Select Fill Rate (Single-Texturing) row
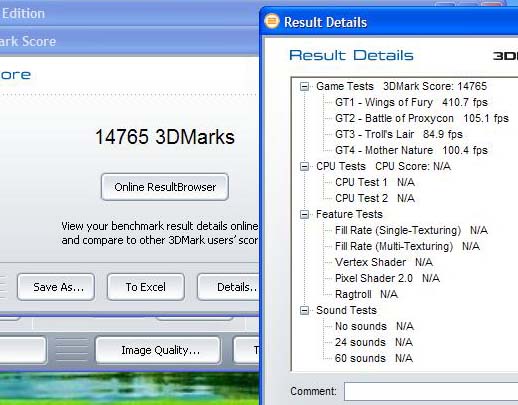 click(x=411, y=230)
